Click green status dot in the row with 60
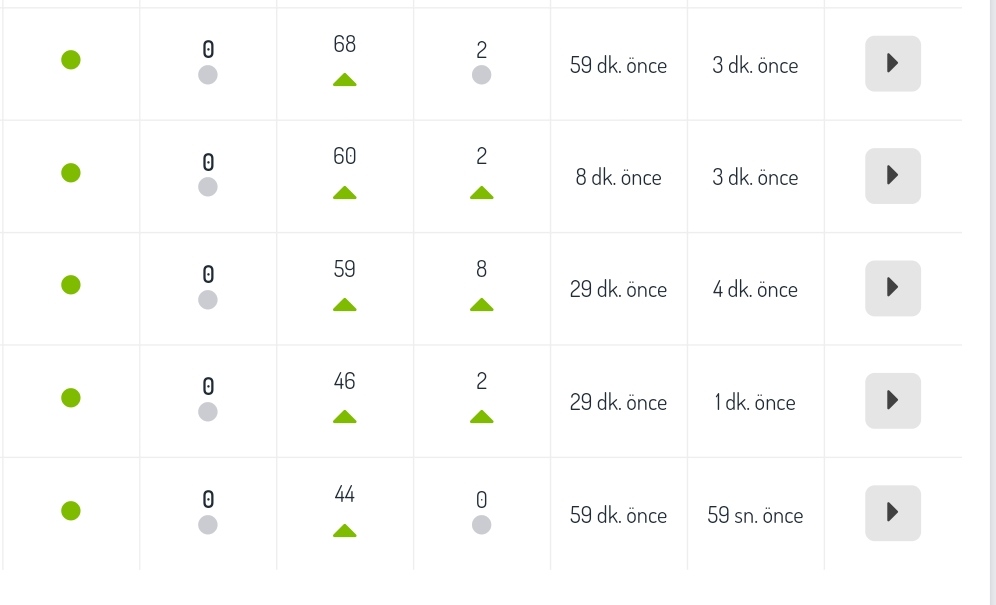 71,172
